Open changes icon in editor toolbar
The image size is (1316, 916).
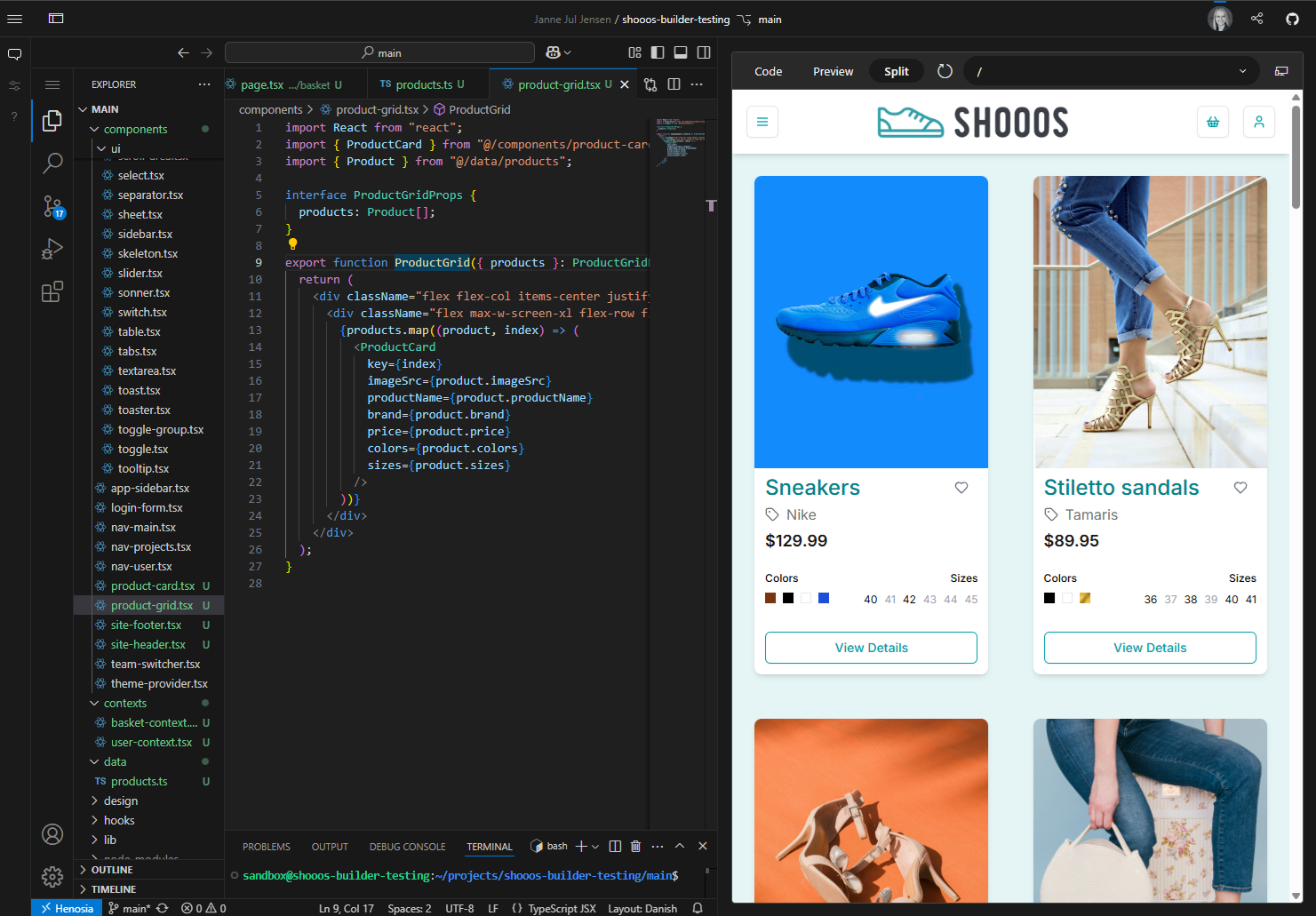tap(650, 84)
